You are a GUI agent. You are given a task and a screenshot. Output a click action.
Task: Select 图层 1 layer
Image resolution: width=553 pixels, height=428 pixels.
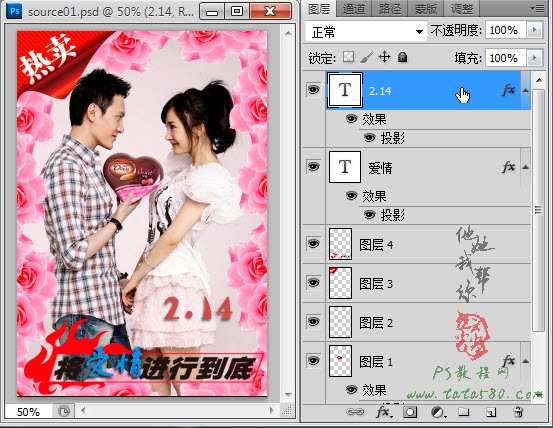click(x=428, y=361)
